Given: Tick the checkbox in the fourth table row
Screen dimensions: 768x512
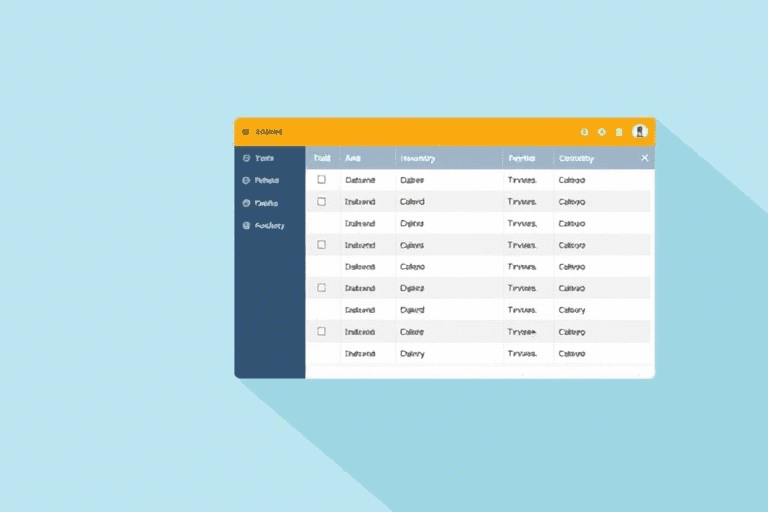Looking at the screenshot, I should [x=322, y=244].
